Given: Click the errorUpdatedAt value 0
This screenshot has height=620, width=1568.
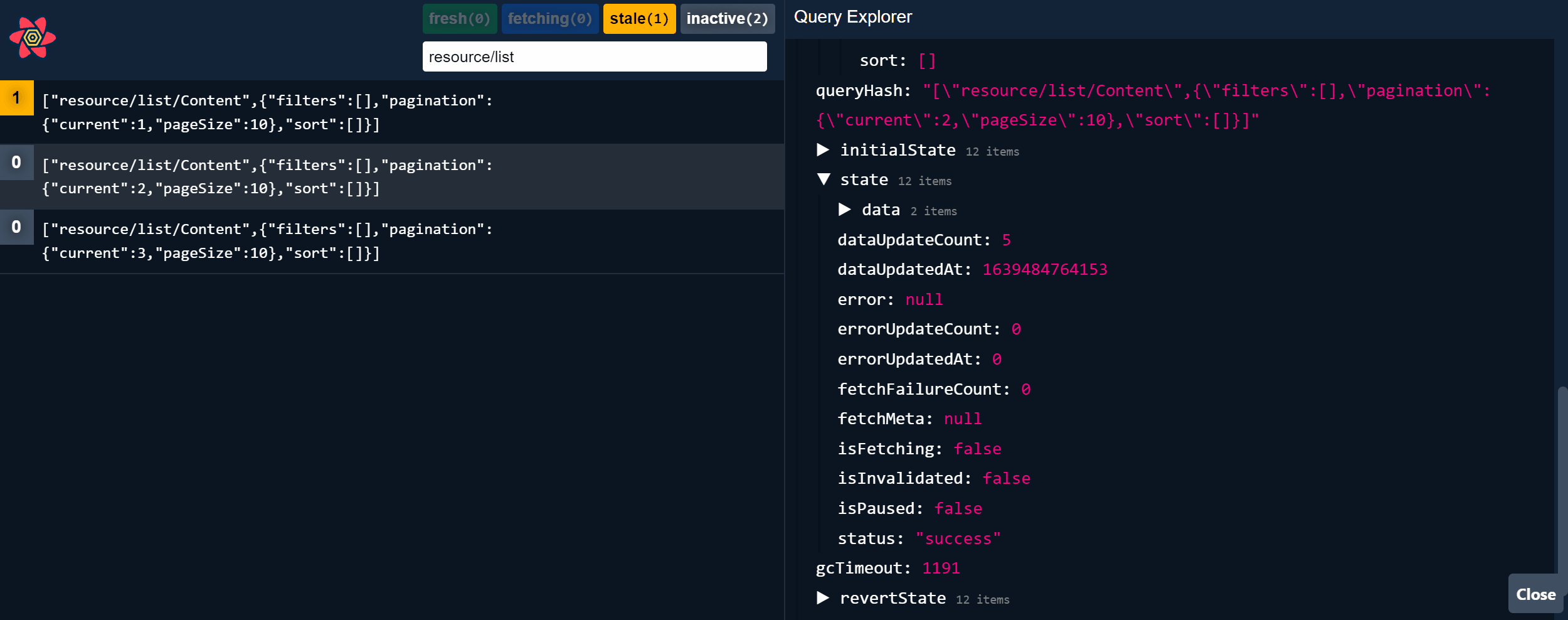Looking at the screenshot, I should pyautogui.click(x=997, y=359).
